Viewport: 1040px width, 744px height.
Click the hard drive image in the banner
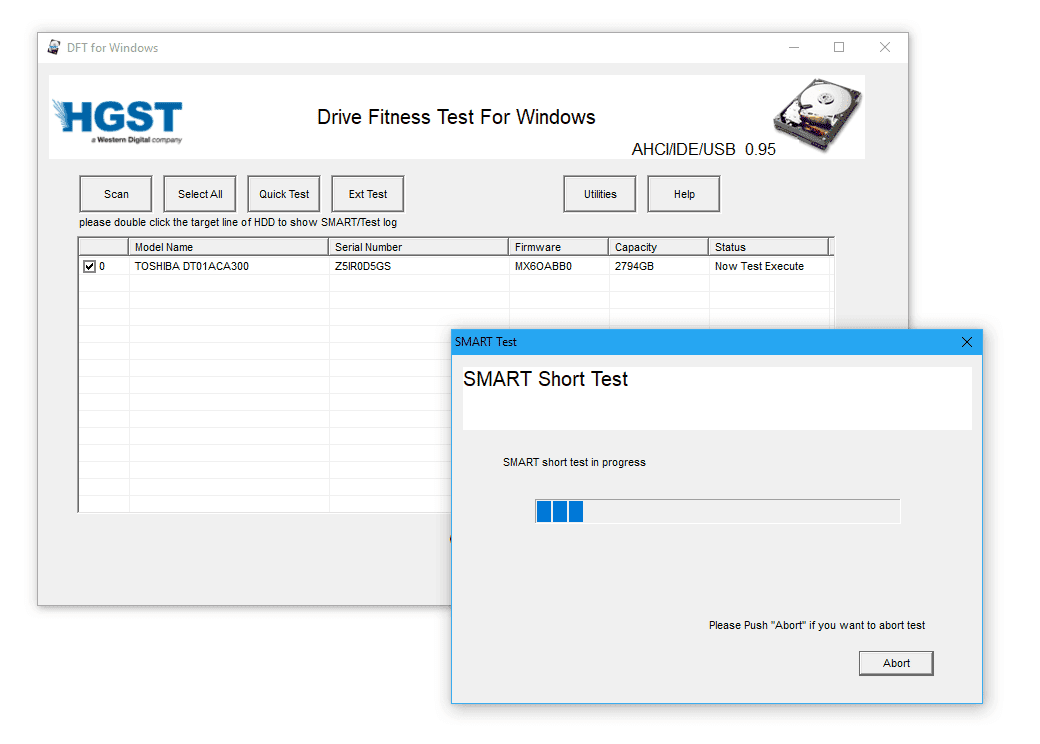click(818, 114)
